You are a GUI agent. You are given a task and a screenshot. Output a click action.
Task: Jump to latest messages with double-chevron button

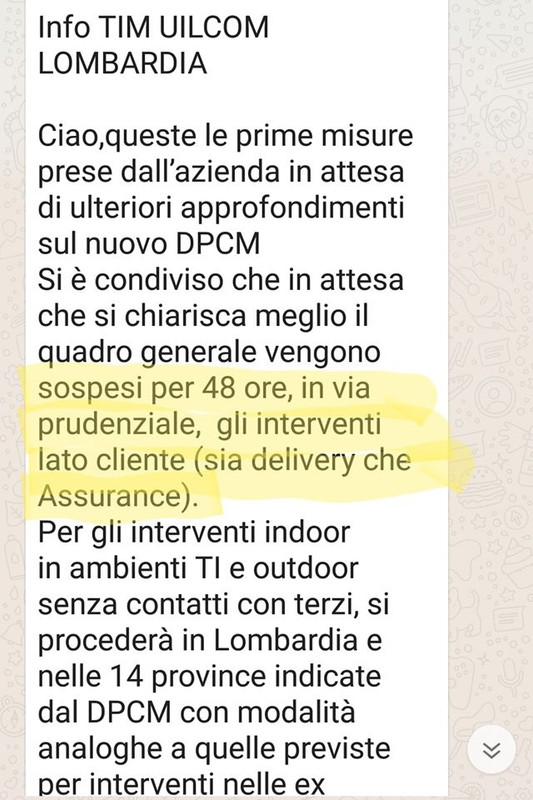(x=491, y=750)
